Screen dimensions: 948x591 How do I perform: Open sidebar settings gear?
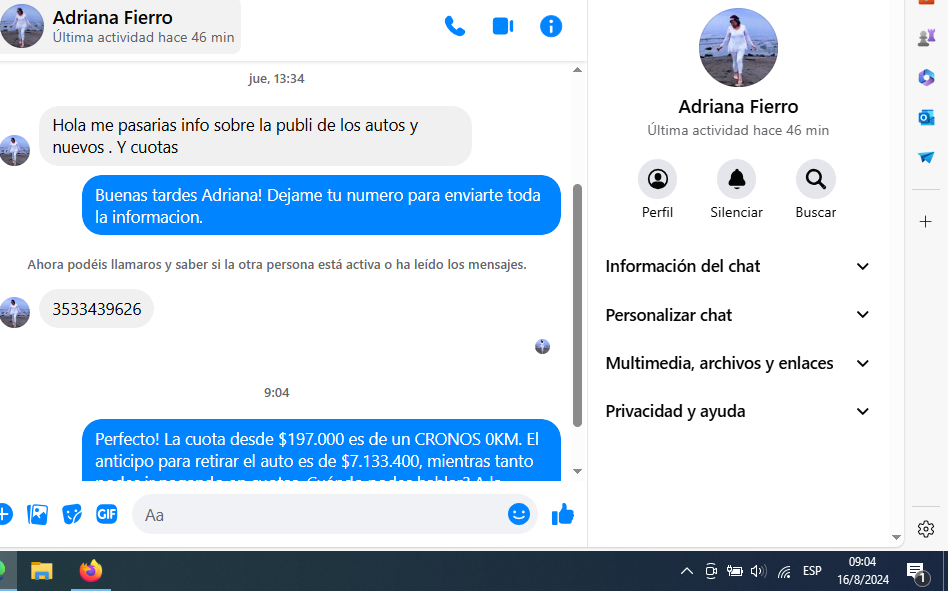(x=926, y=529)
